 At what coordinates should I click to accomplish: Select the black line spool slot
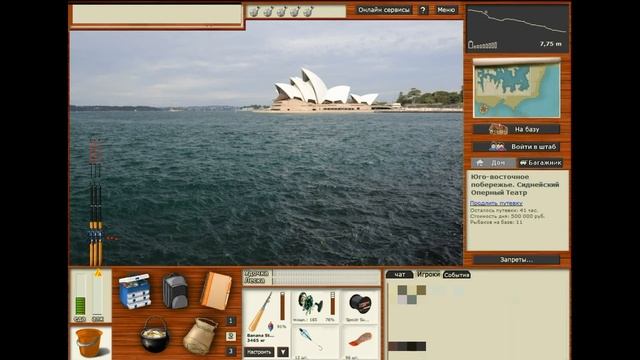click(360, 307)
